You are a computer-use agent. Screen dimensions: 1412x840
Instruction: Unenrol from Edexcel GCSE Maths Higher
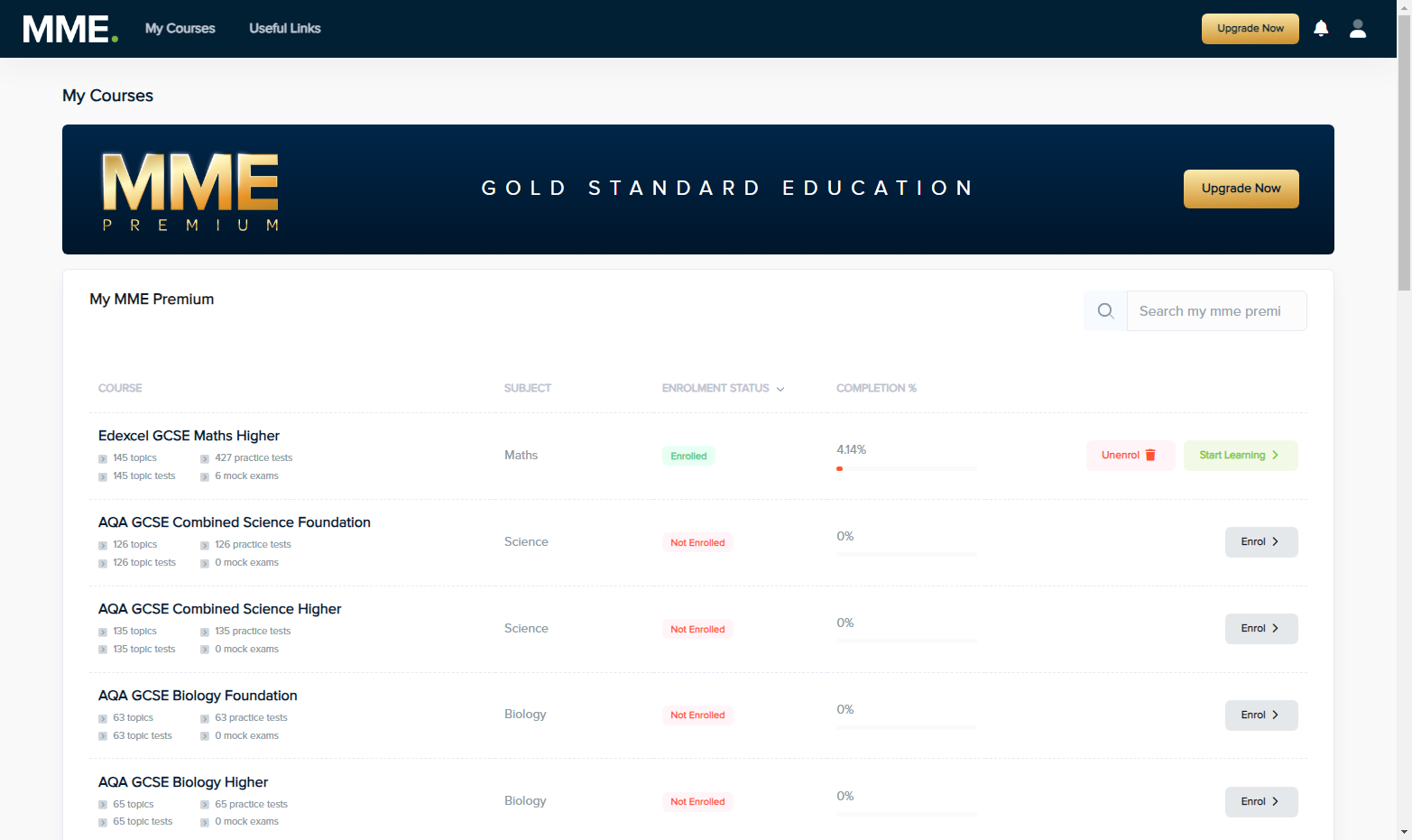(x=1131, y=456)
